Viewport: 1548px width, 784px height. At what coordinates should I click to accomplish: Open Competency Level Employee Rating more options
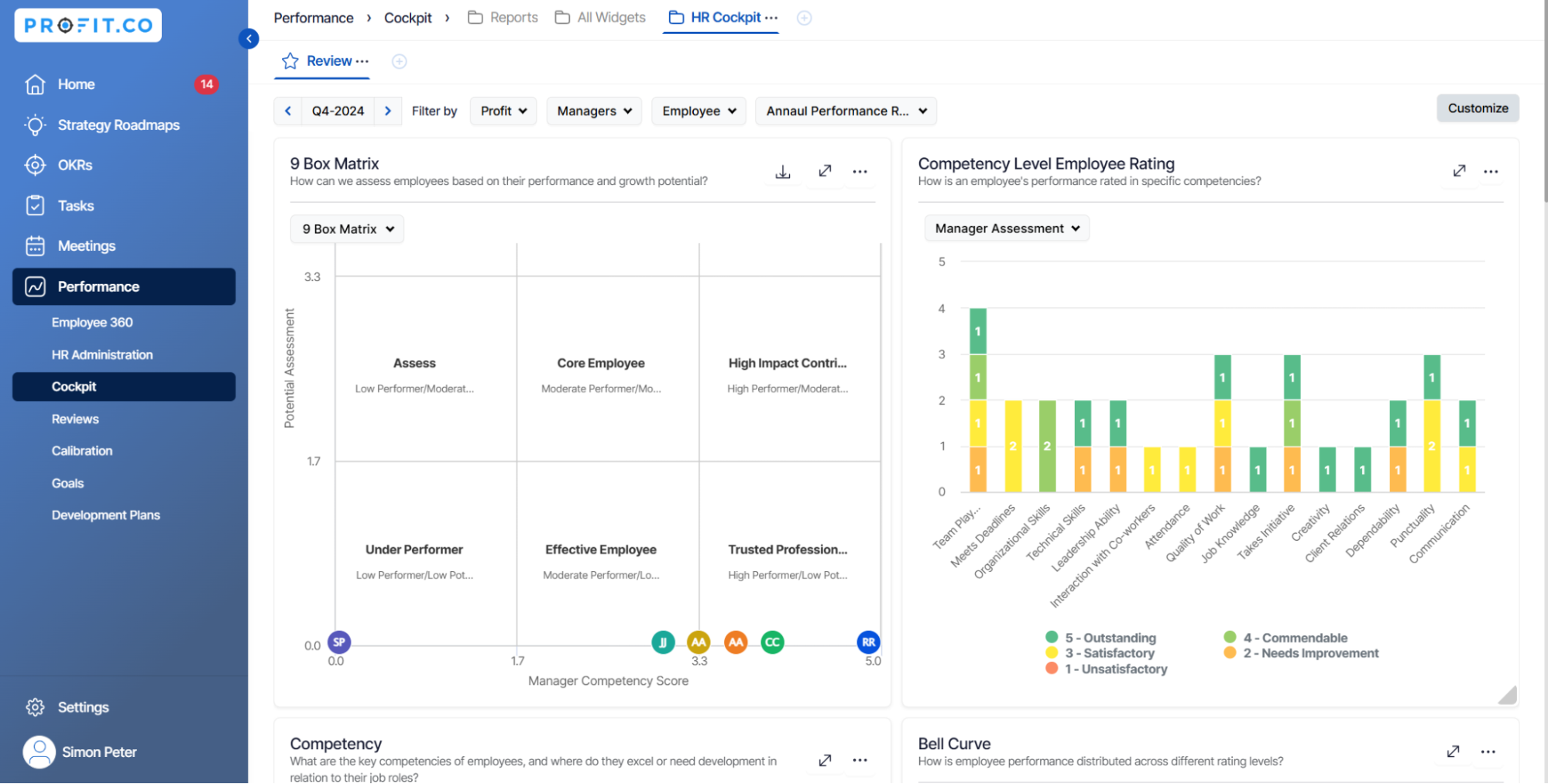click(x=1491, y=172)
